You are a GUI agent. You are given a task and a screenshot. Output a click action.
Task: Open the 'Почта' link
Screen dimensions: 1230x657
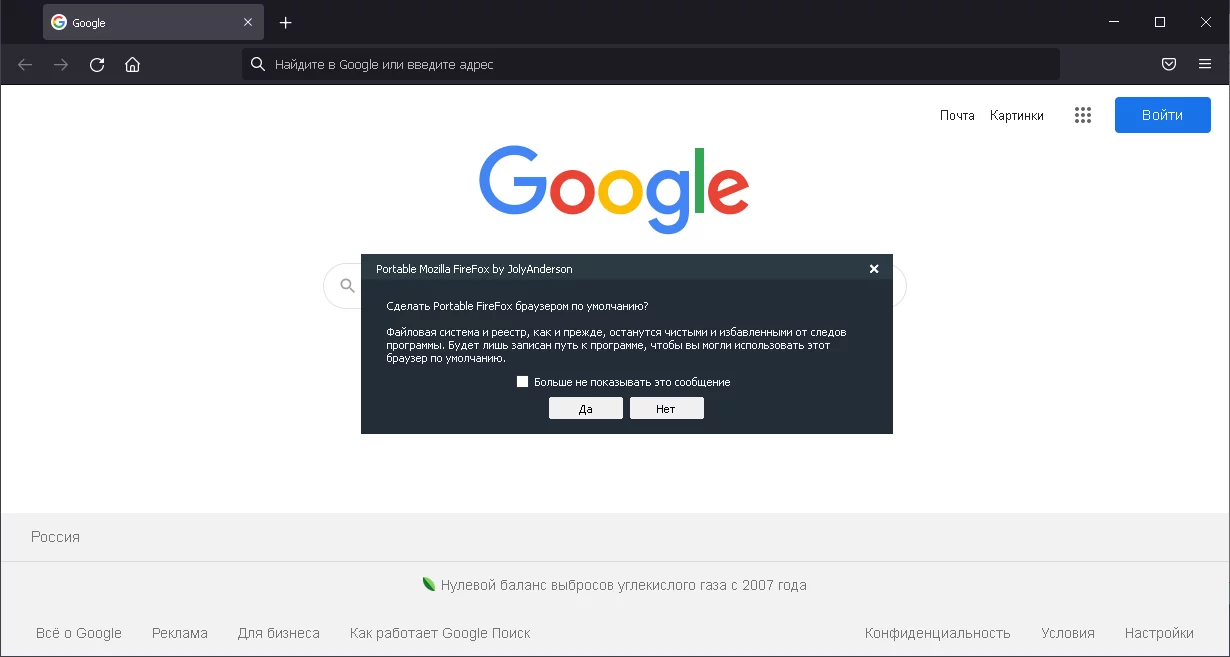[x=957, y=115]
